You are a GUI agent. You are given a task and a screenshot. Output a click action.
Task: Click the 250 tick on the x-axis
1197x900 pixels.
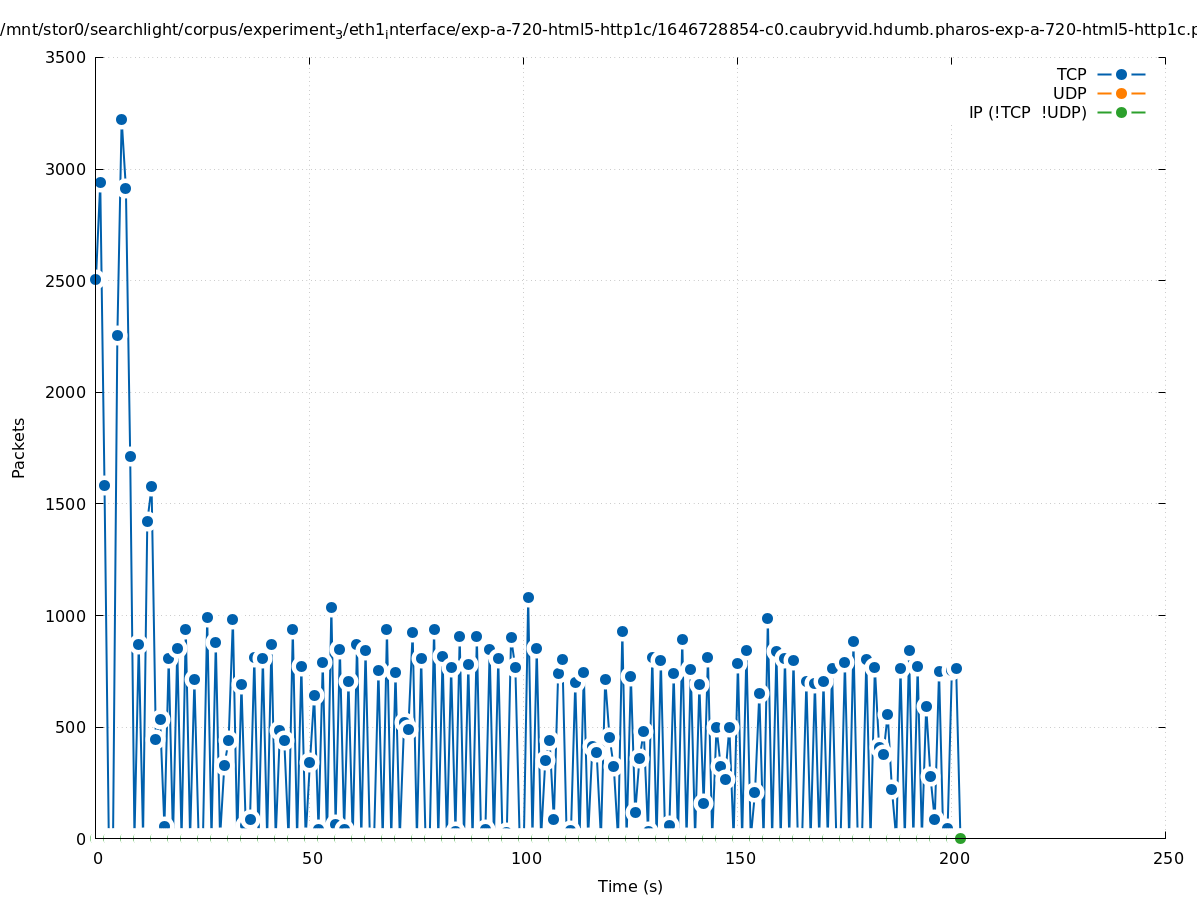coord(1167,858)
